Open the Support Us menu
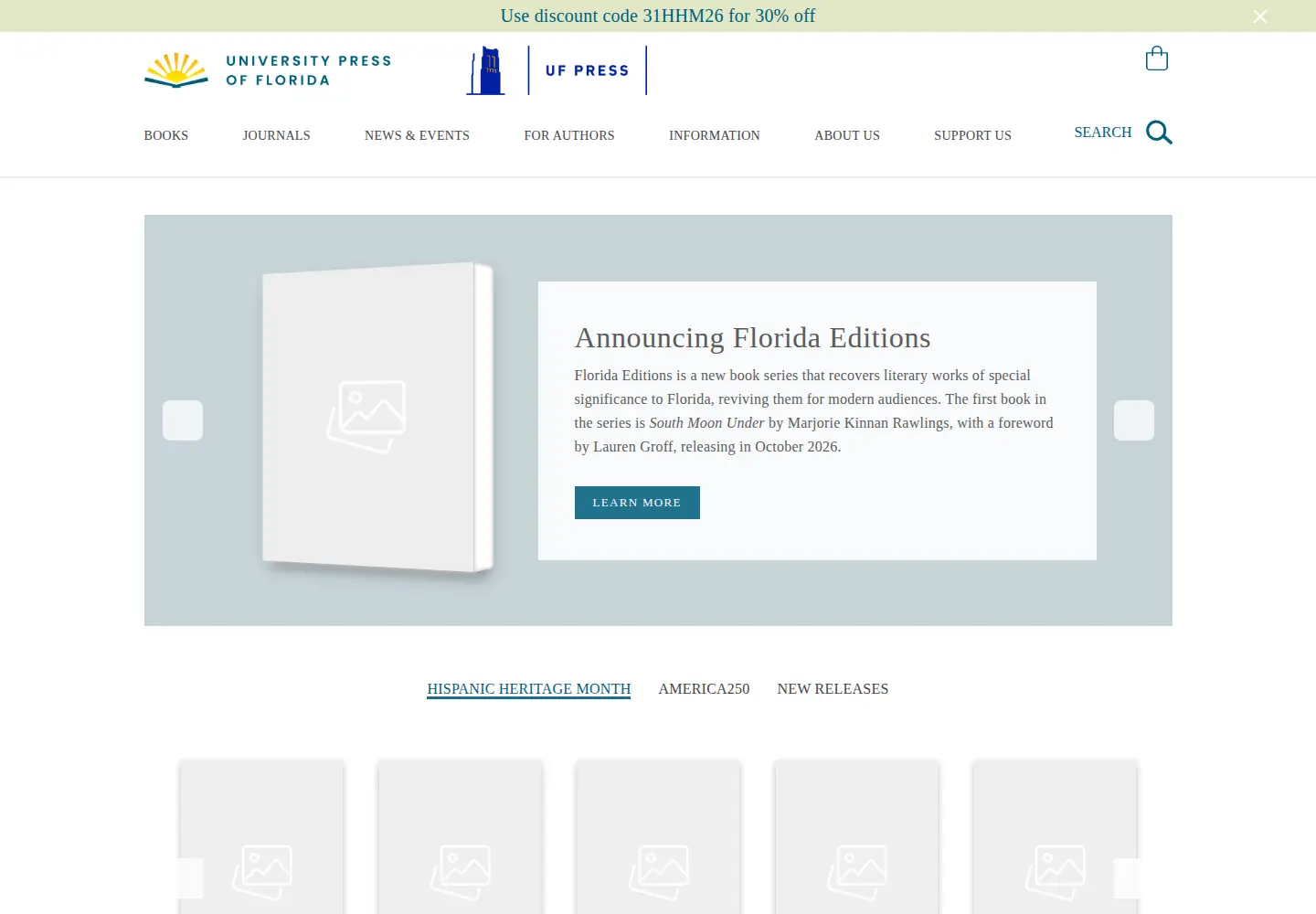This screenshot has height=914, width=1316. pyautogui.click(x=972, y=135)
